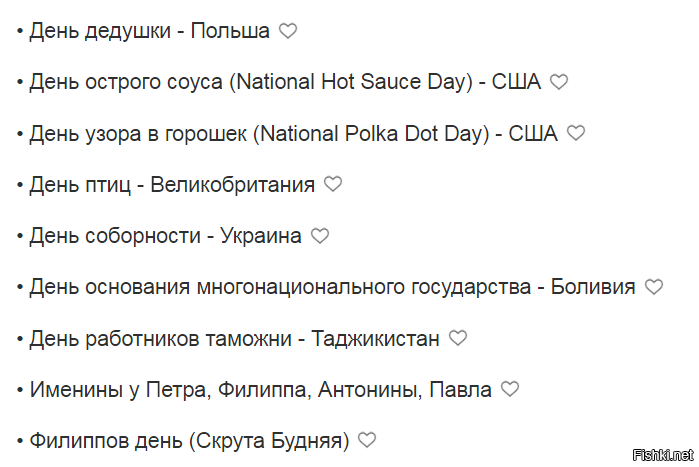The image size is (699, 467).
Task: Click heart next to National Hot Sauce Day
Action: (x=559, y=82)
